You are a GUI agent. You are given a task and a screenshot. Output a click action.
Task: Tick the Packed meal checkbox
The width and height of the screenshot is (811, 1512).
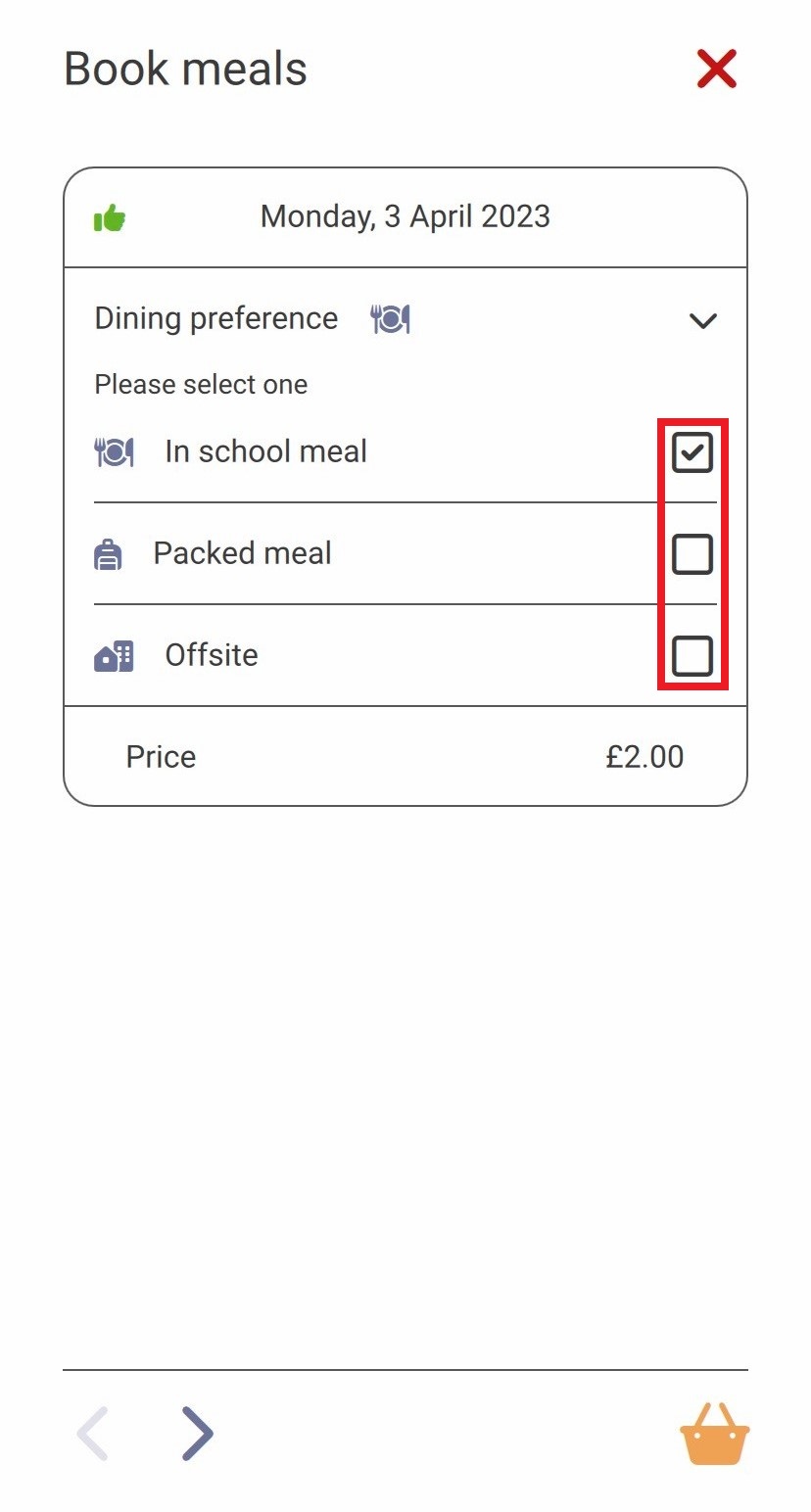[x=692, y=554]
